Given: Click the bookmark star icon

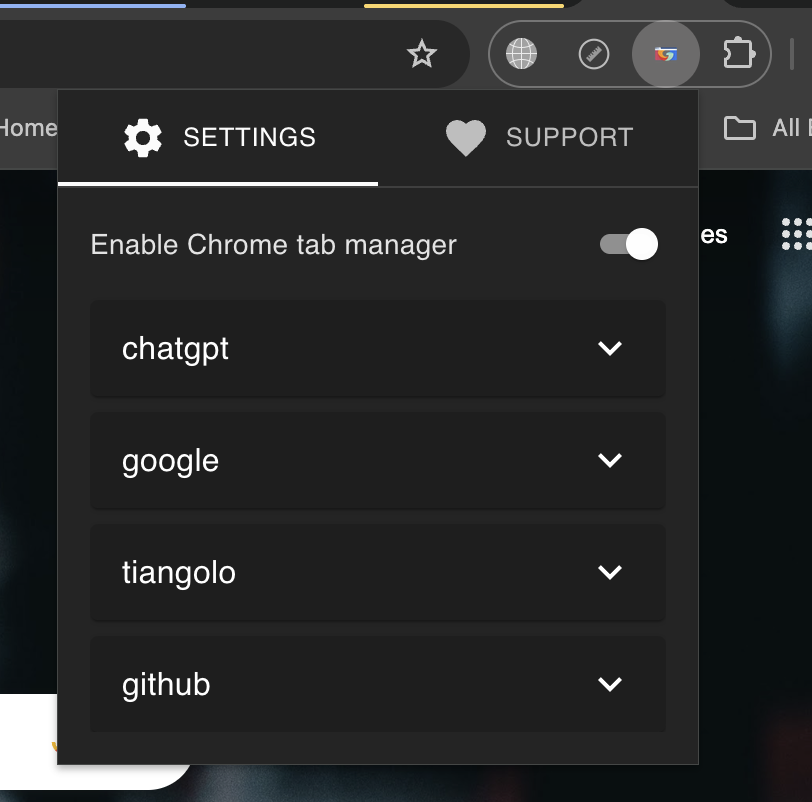Looking at the screenshot, I should tap(422, 54).
